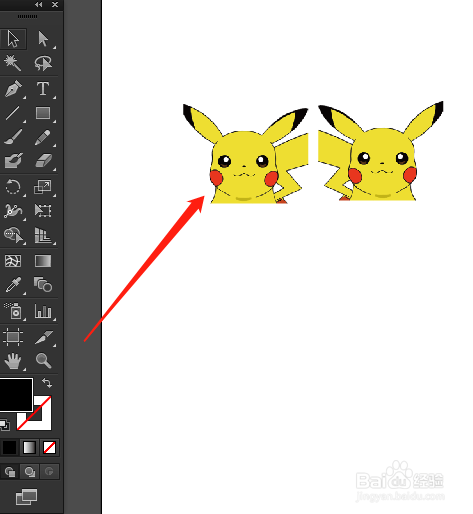The width and height of the screenshot is (473, 514).
Task: Choose the Eraser tool
Action: point(43,161)
